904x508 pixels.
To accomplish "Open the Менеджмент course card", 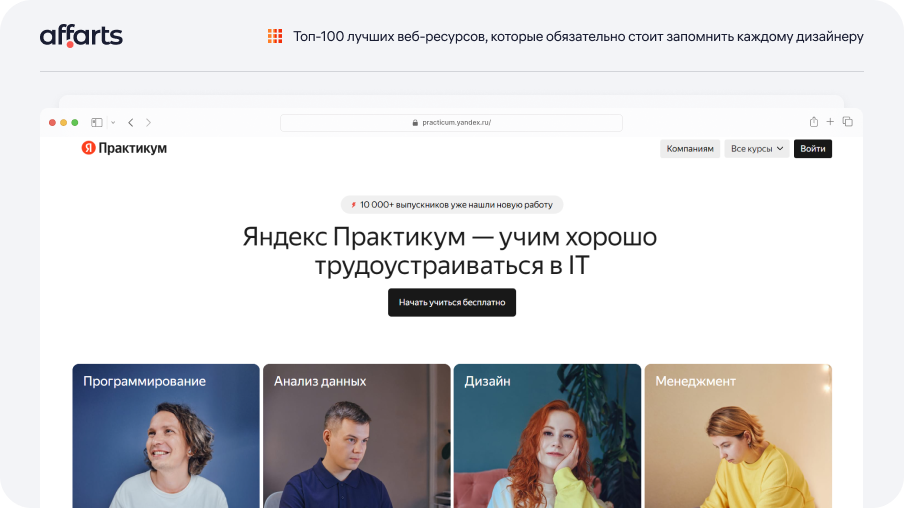I will click(738, 436).
